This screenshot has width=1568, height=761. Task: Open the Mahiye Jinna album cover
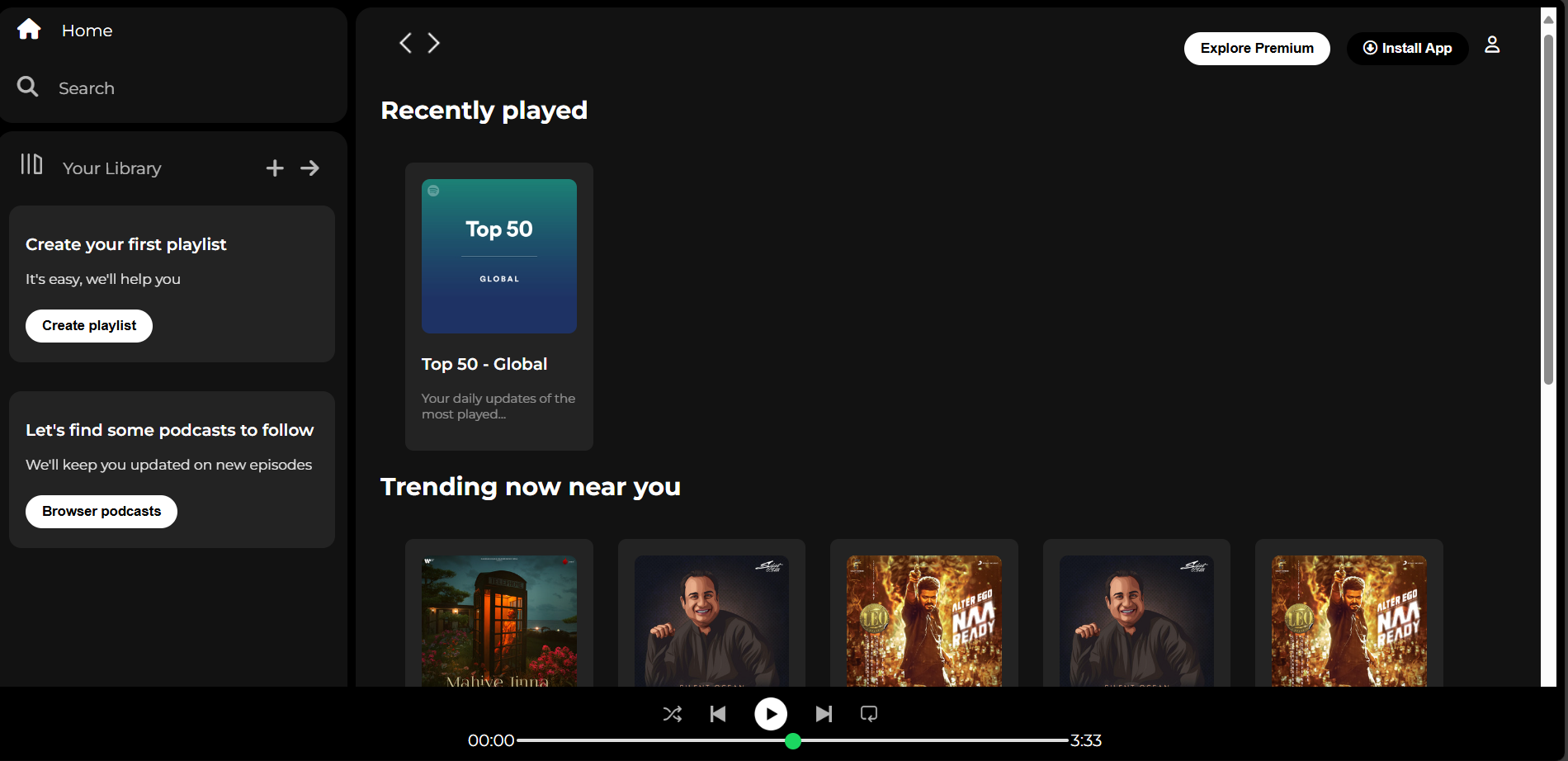[499, 621]
